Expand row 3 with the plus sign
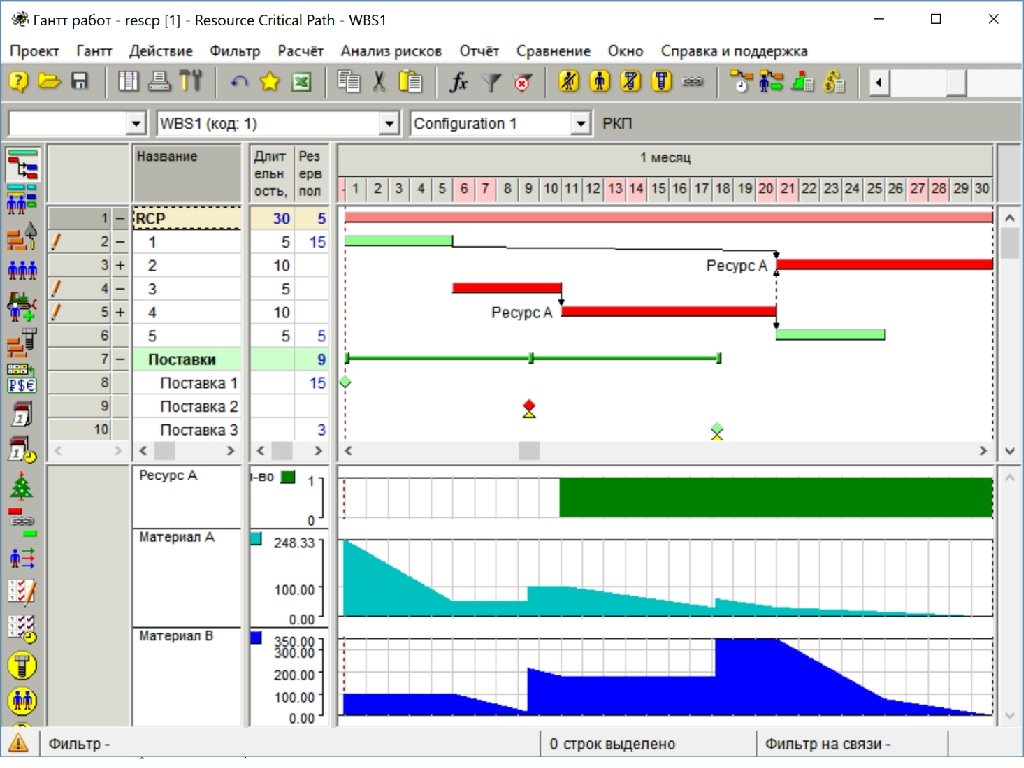 [120, 265]
